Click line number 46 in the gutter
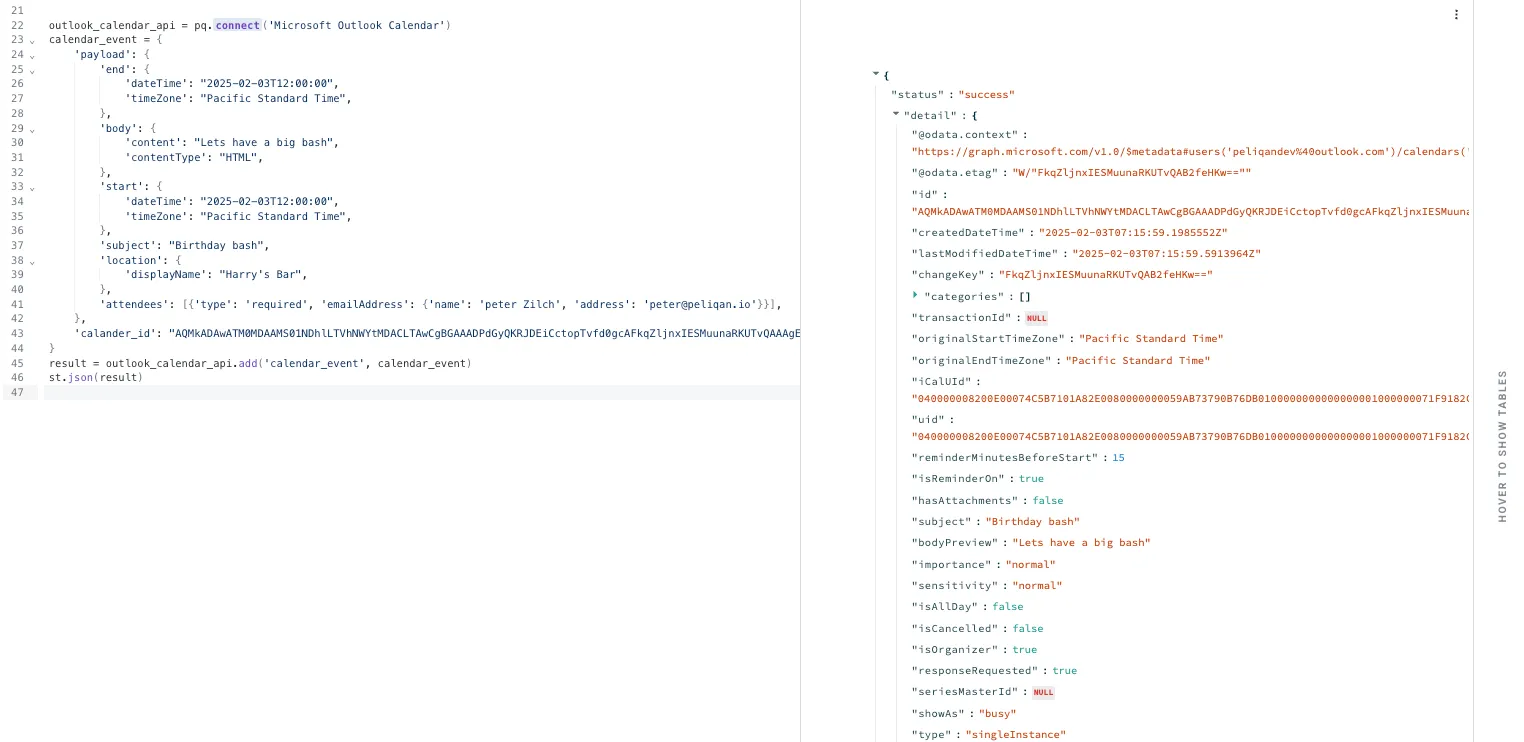1524x742 pixels. (17, 378)
